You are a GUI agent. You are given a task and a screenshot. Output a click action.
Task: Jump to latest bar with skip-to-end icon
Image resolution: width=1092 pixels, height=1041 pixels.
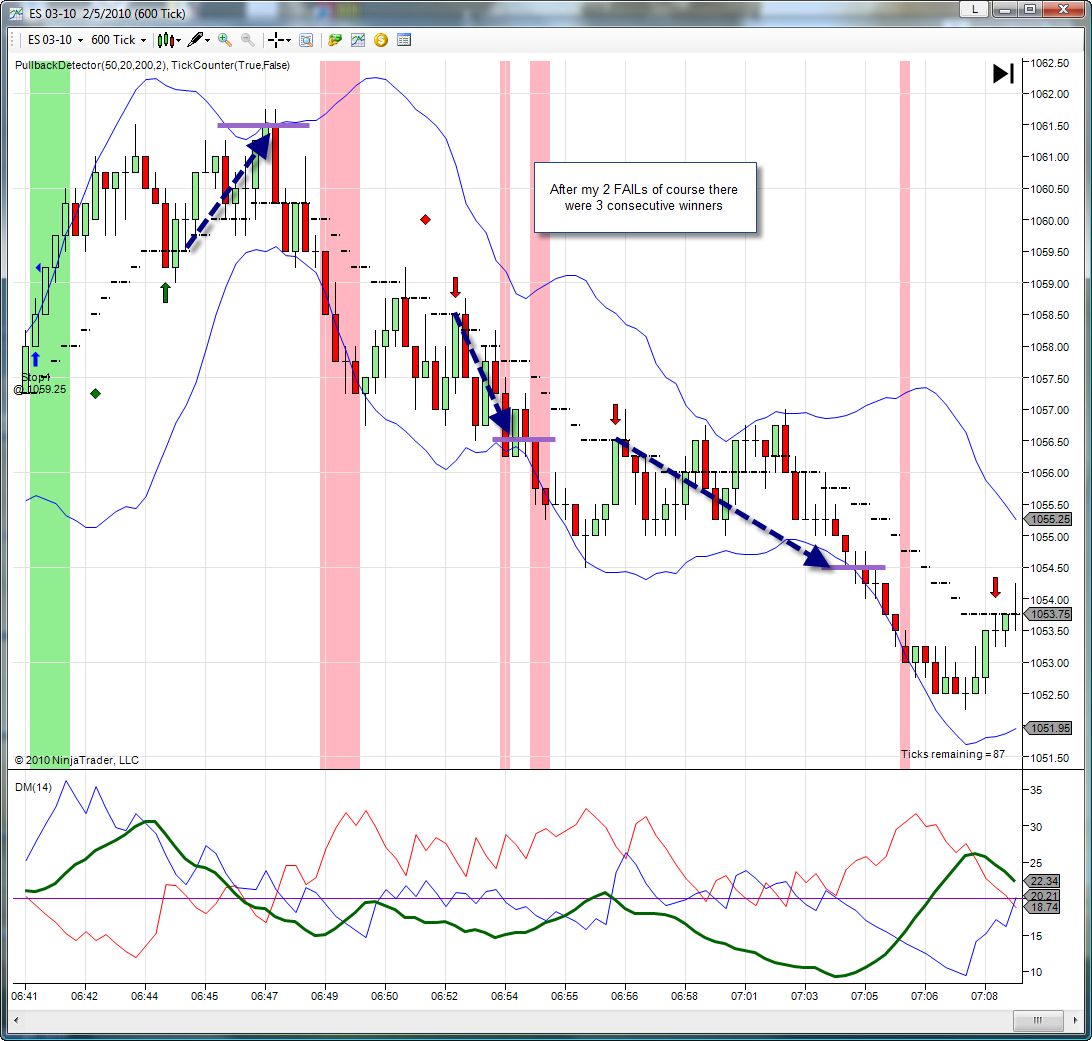(1004, 73)
